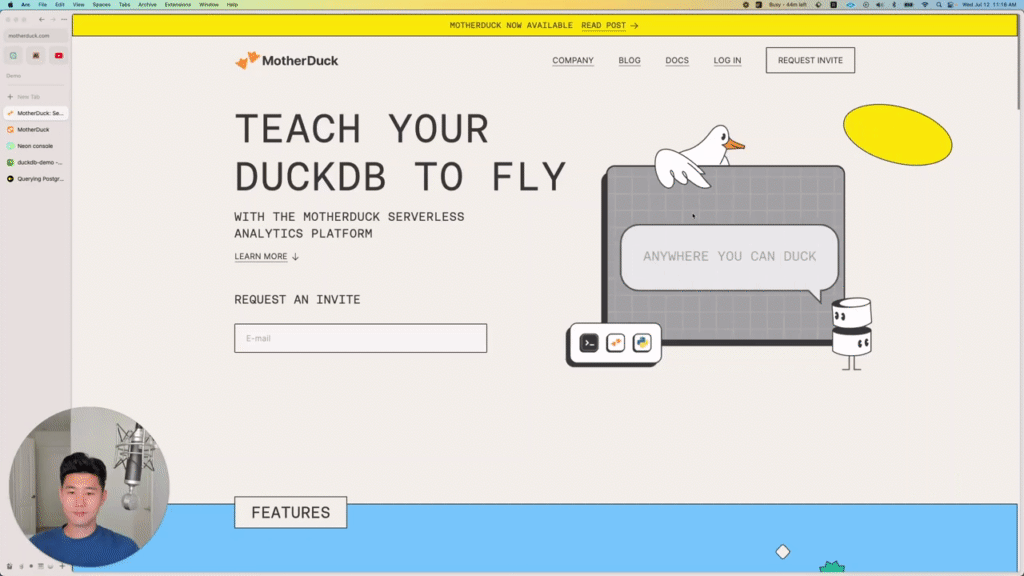Click the plus icon beside New Tab
Viewport: 1024px width, 576px height.
10,97
